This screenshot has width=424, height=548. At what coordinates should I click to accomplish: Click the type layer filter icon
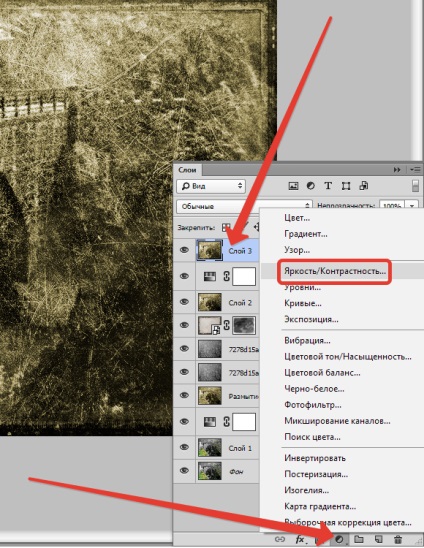pos(328,186)
